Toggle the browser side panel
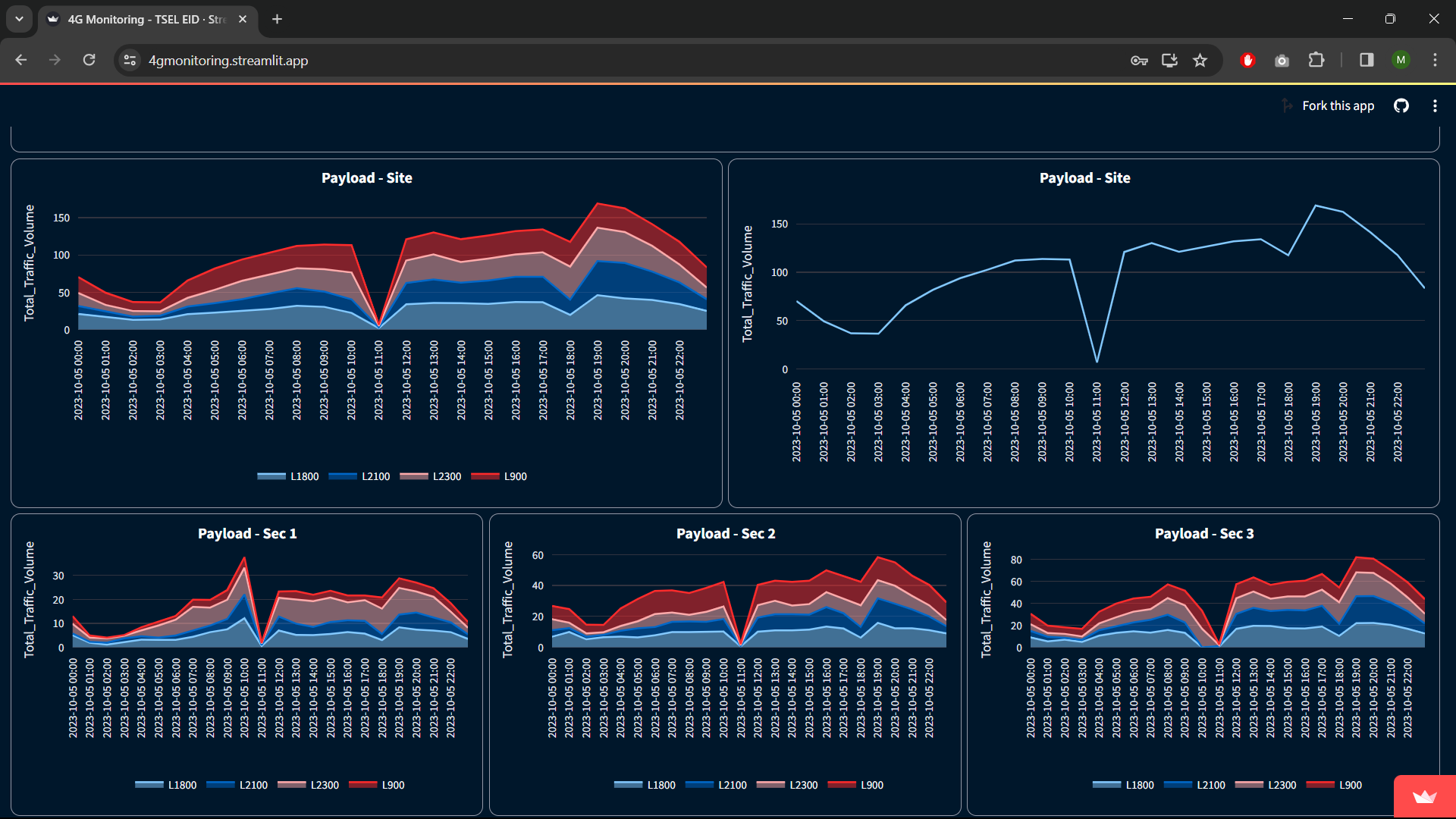The height and width of the screenshot is (819, 1456). (x=1367, y=61)
